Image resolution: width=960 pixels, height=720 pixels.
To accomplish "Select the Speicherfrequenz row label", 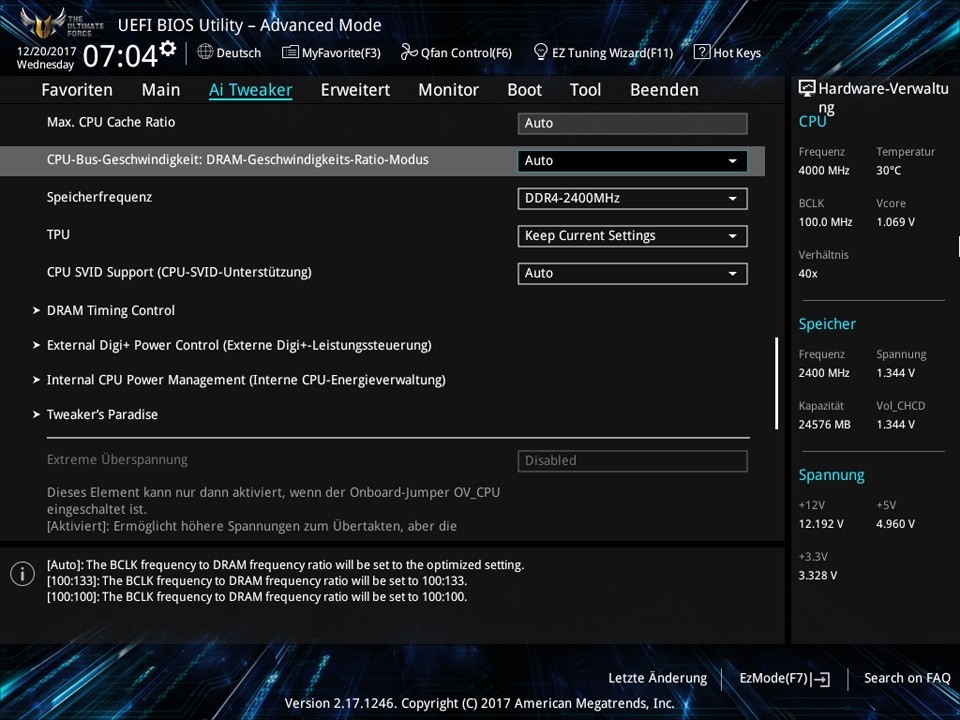I will (99, 197).
